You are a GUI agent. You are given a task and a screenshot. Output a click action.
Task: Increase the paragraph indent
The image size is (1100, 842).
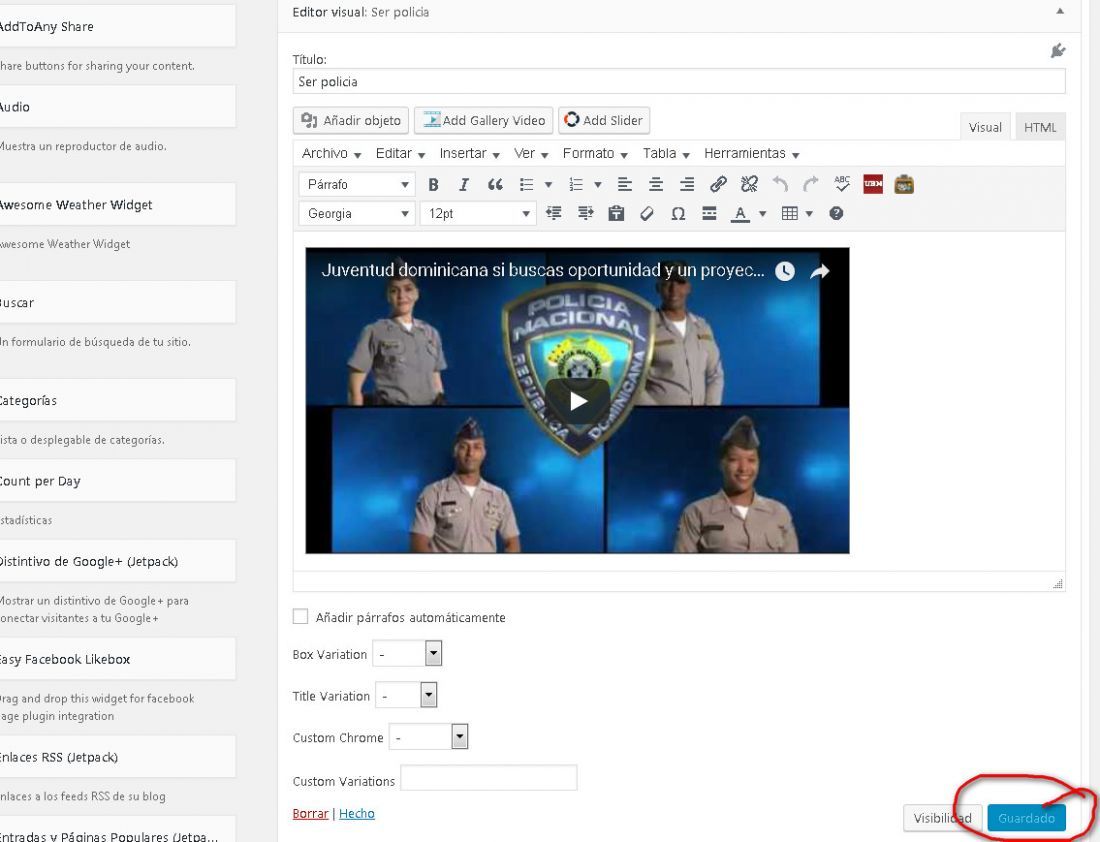585,213
